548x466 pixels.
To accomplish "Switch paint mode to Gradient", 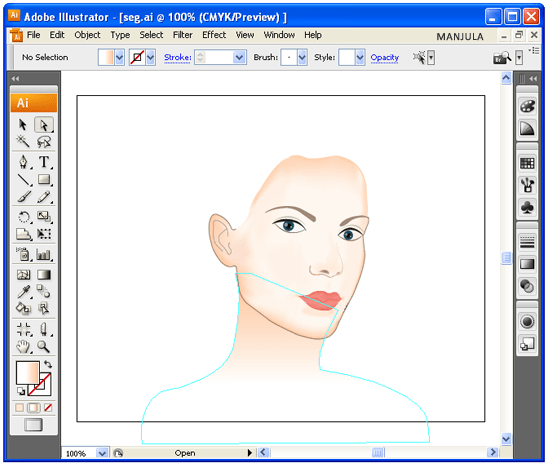I will pos(34,408).
